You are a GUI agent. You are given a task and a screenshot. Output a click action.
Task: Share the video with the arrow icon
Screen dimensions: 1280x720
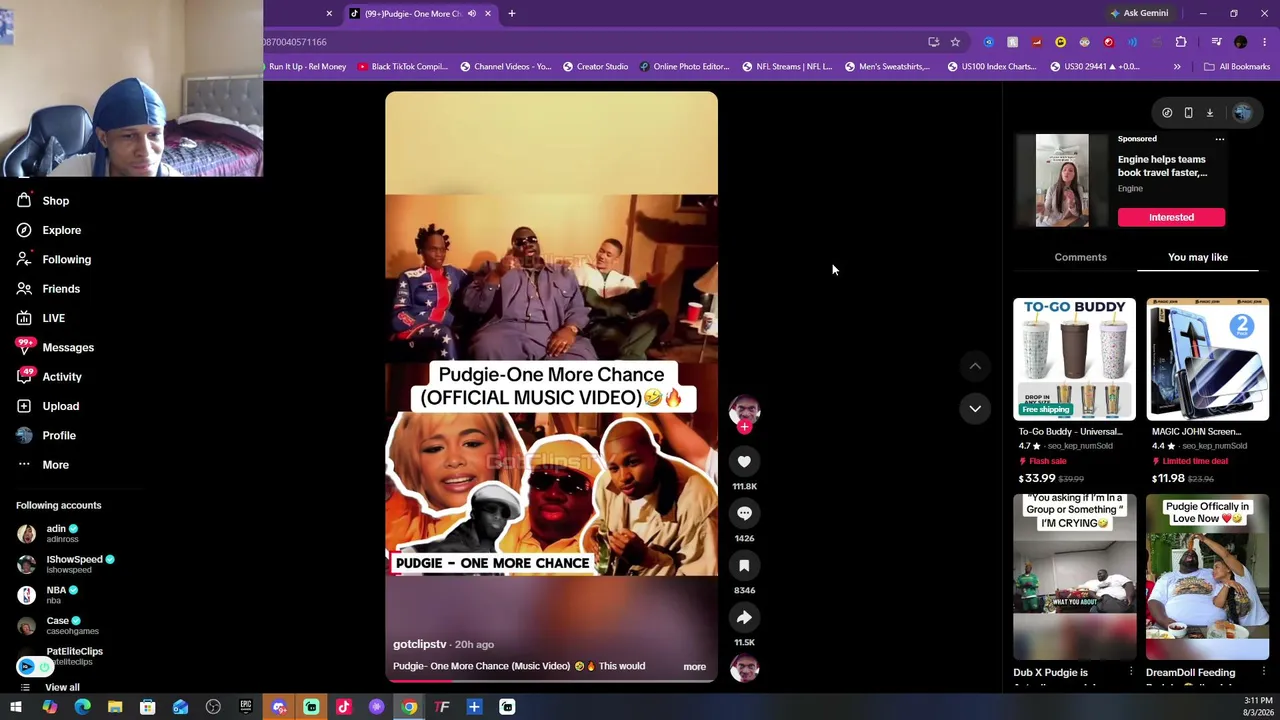(x=744, y=617)
